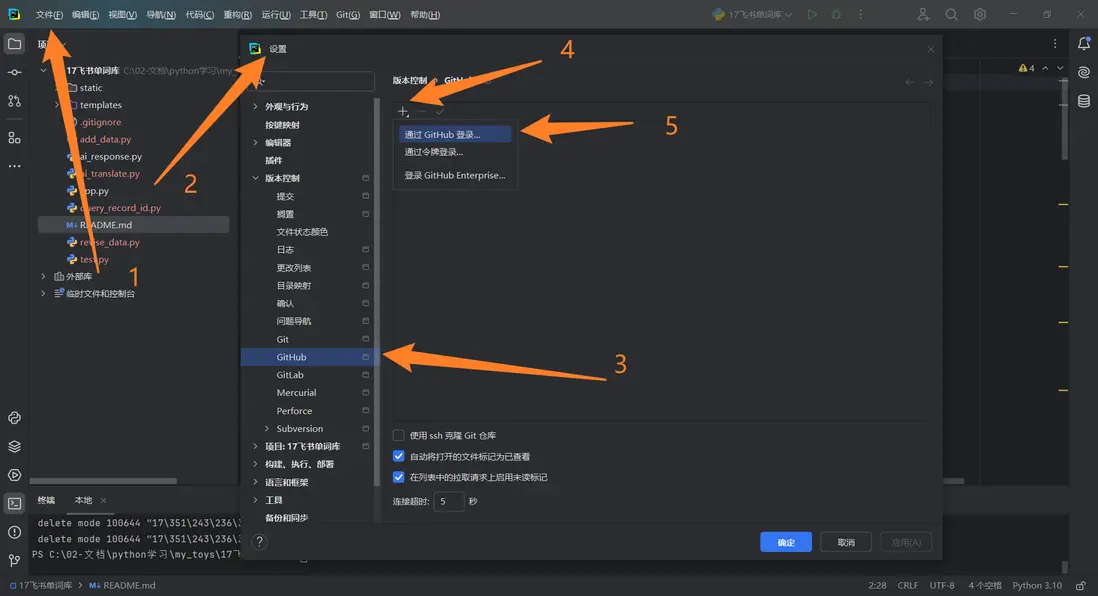
Task: Open the Problems sidebar icon
Action: (14, 532)
